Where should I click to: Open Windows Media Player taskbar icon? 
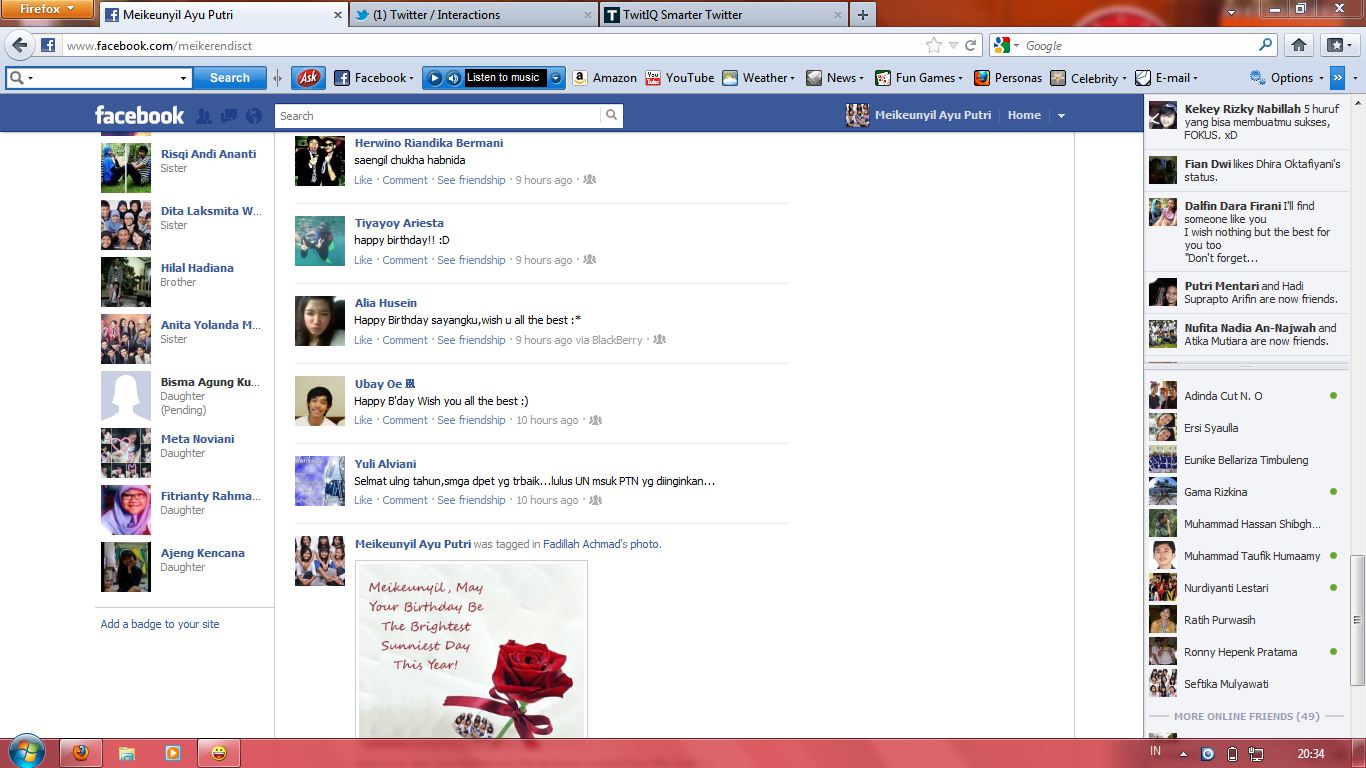172,753
